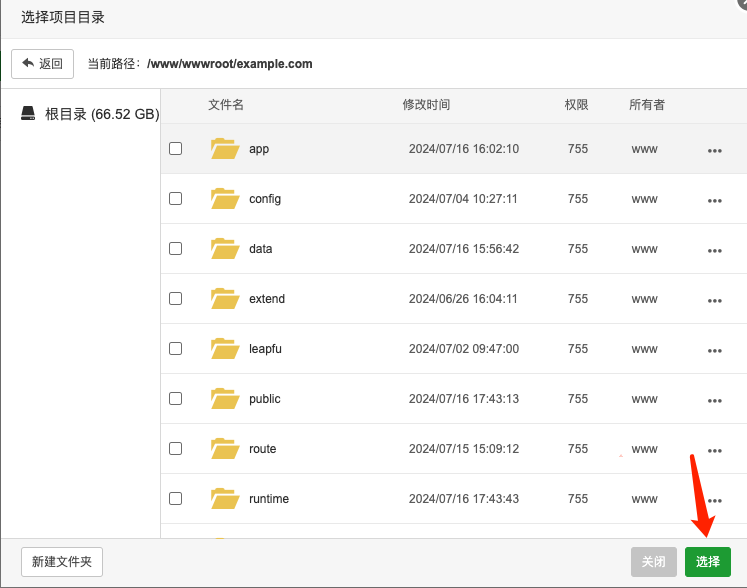This screenshot has height=588, width=747.
Task: Click the config folder icon
Action: (225, 199)
